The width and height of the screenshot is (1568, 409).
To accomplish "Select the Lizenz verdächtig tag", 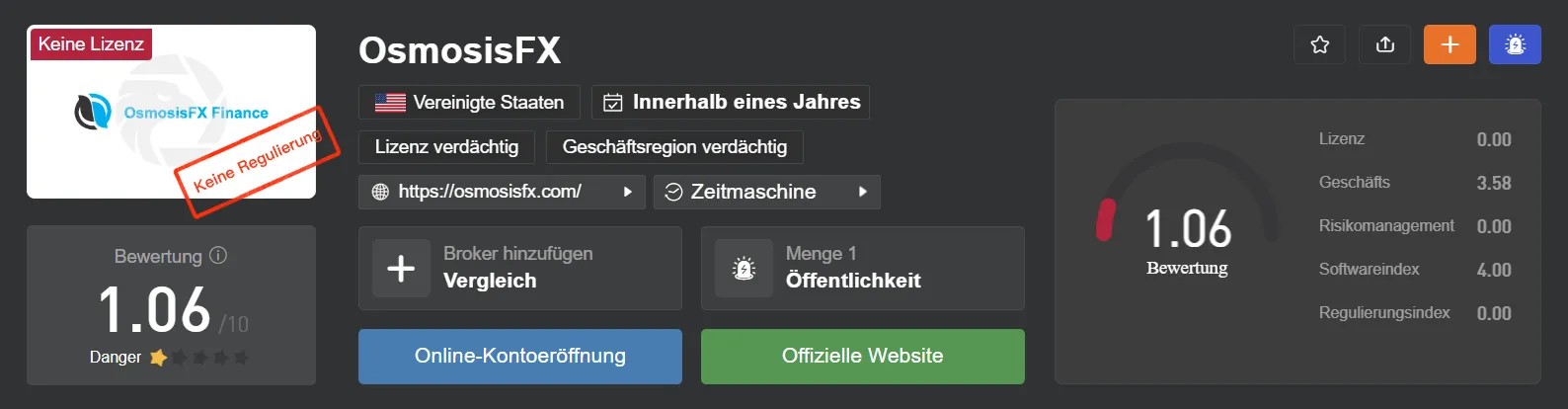I will coord(446,147).
